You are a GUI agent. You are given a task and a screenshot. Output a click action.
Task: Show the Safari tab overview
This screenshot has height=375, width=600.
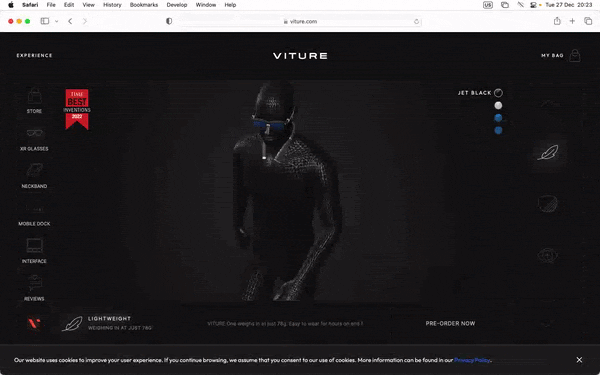588,21
